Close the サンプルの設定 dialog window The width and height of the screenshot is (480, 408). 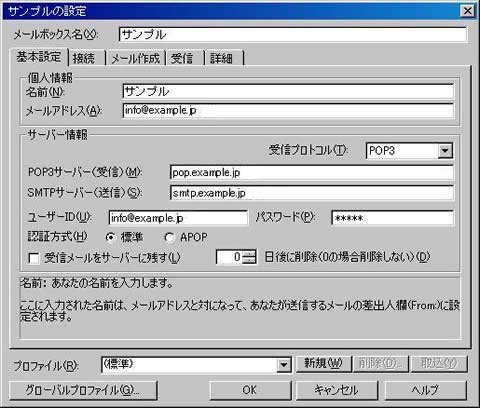coord(468,11)
